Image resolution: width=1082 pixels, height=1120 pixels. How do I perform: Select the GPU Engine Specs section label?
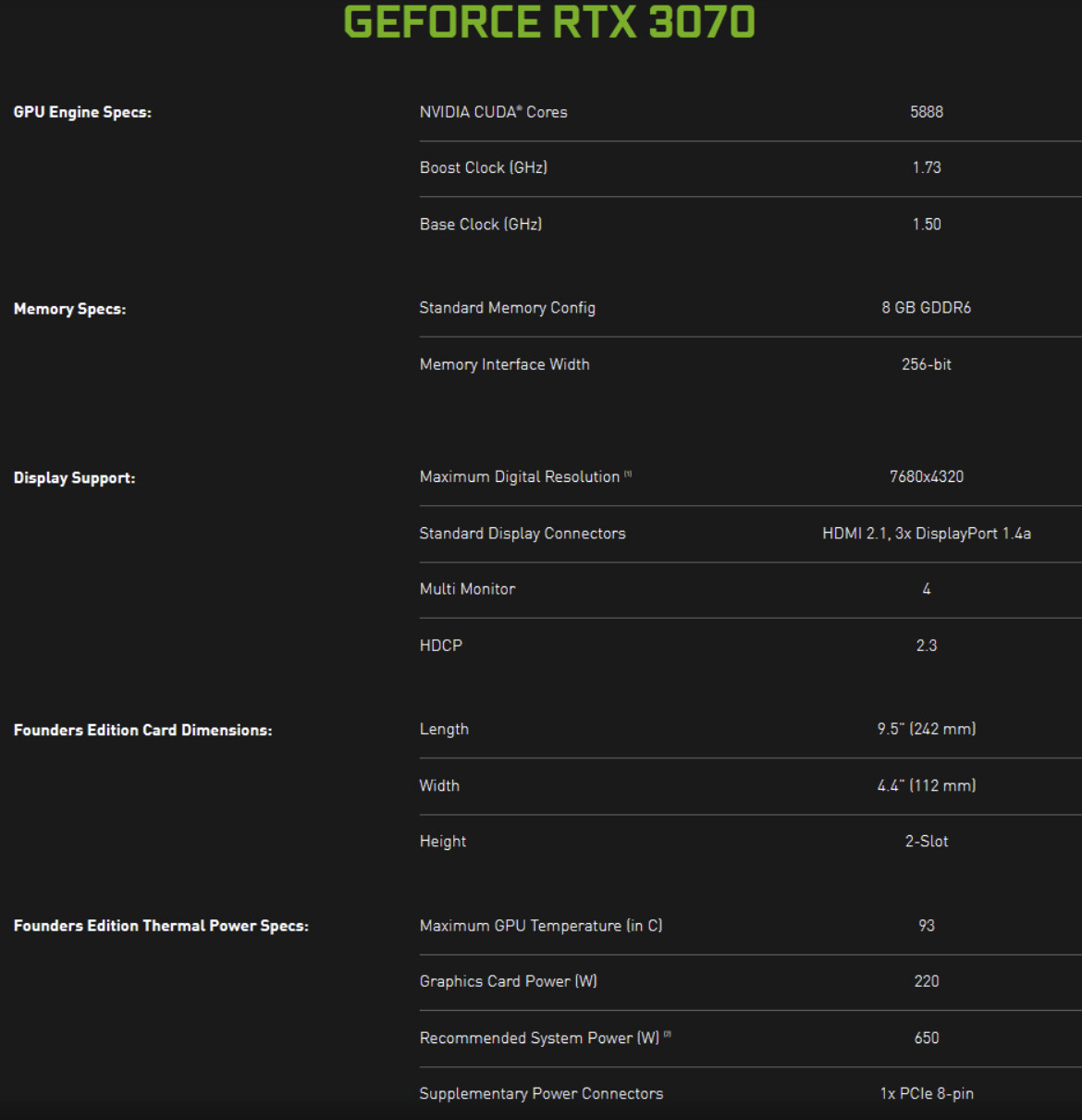pos(82,112)
